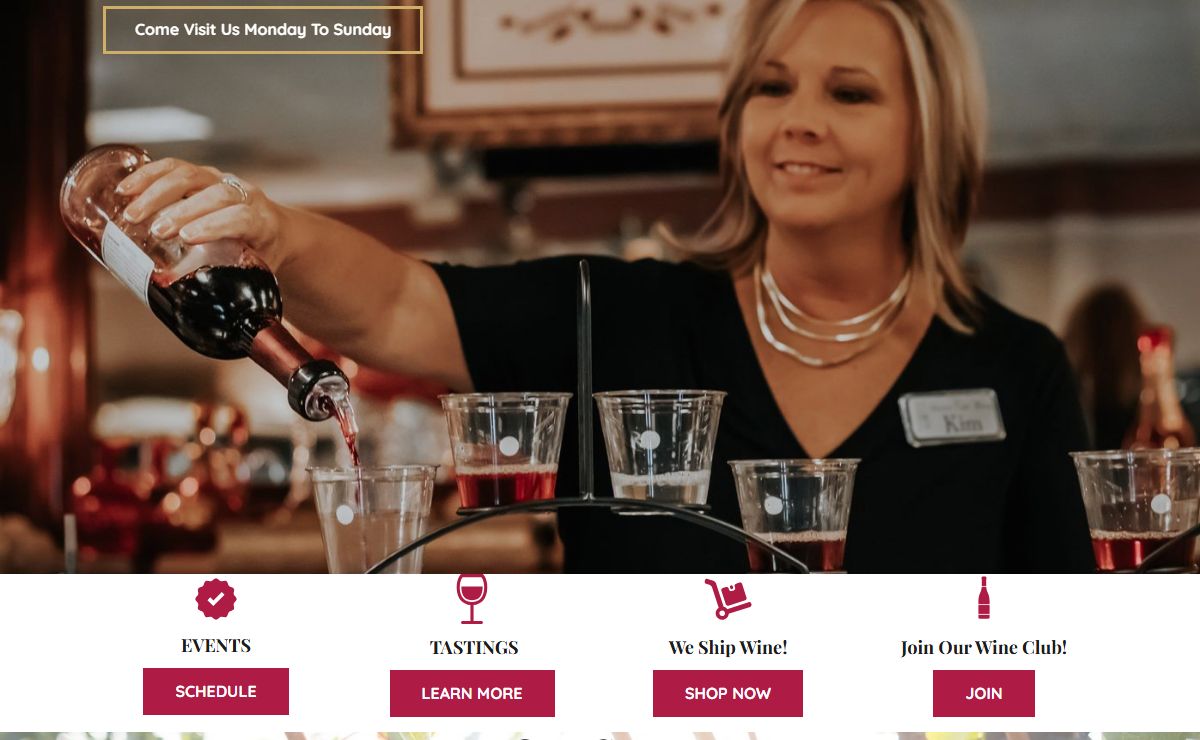Click the Events checkmark badge icon

pos(216,599)
